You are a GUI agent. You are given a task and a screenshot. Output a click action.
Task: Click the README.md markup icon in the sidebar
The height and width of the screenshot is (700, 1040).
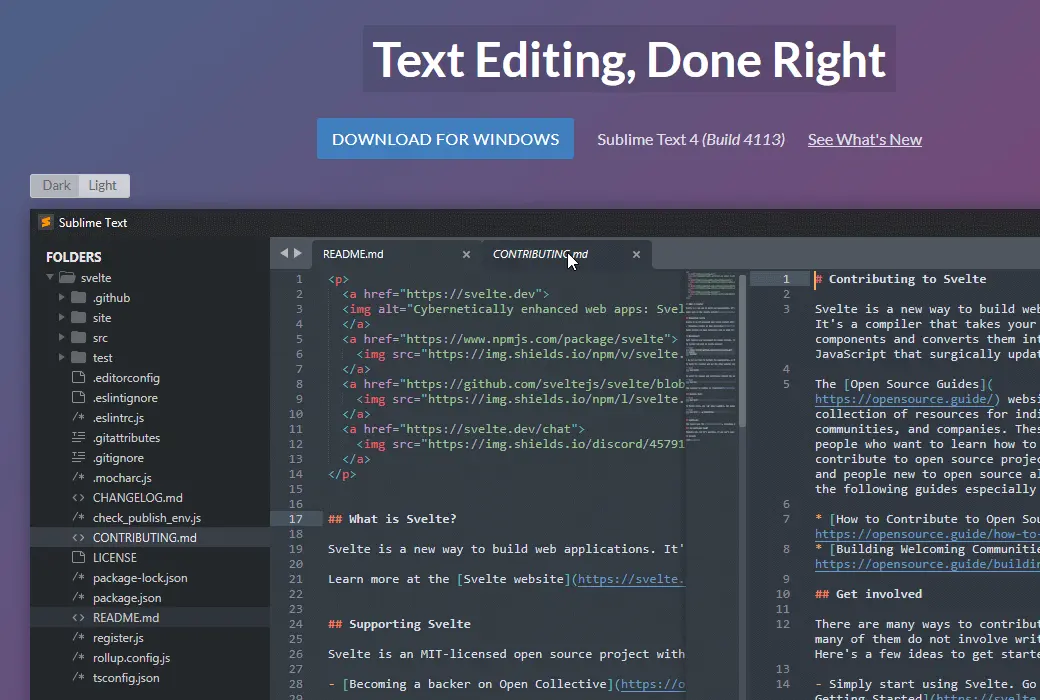[78, 617]
